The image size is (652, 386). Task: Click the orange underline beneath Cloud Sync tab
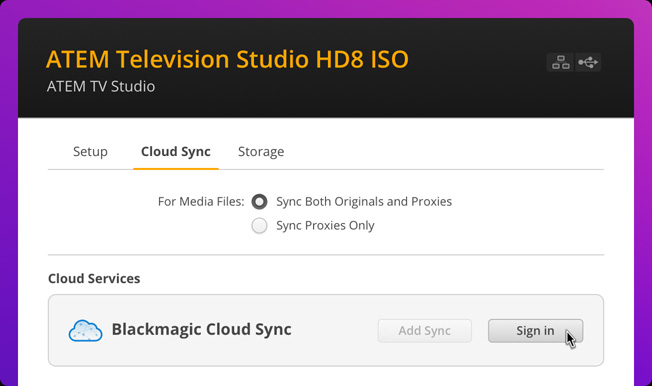tap(176, 168)
